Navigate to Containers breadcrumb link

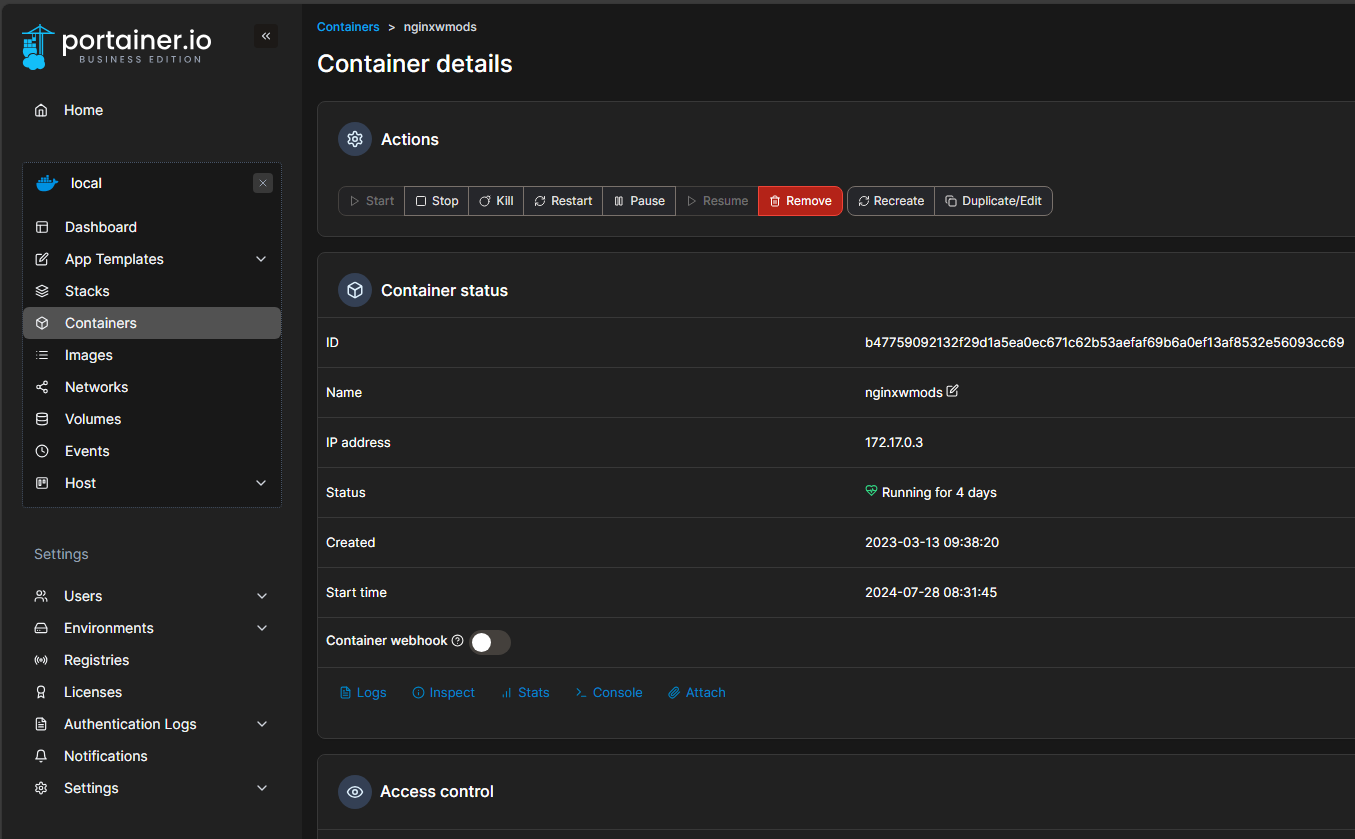(348, 27)
